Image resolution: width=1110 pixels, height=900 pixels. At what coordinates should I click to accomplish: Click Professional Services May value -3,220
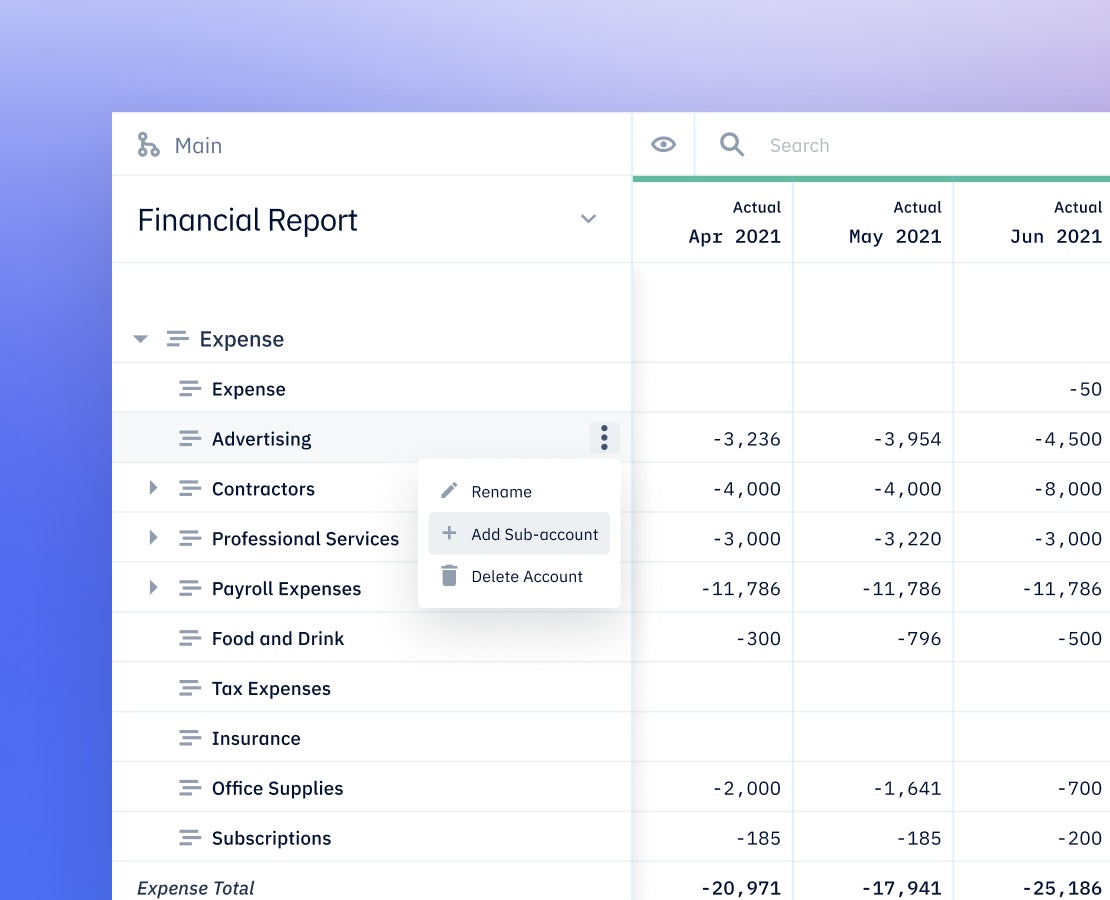tap(907, 539)
